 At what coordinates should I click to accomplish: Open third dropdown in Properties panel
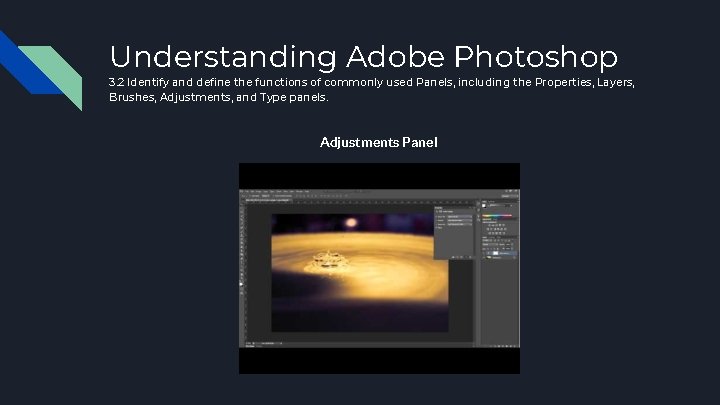460,225
